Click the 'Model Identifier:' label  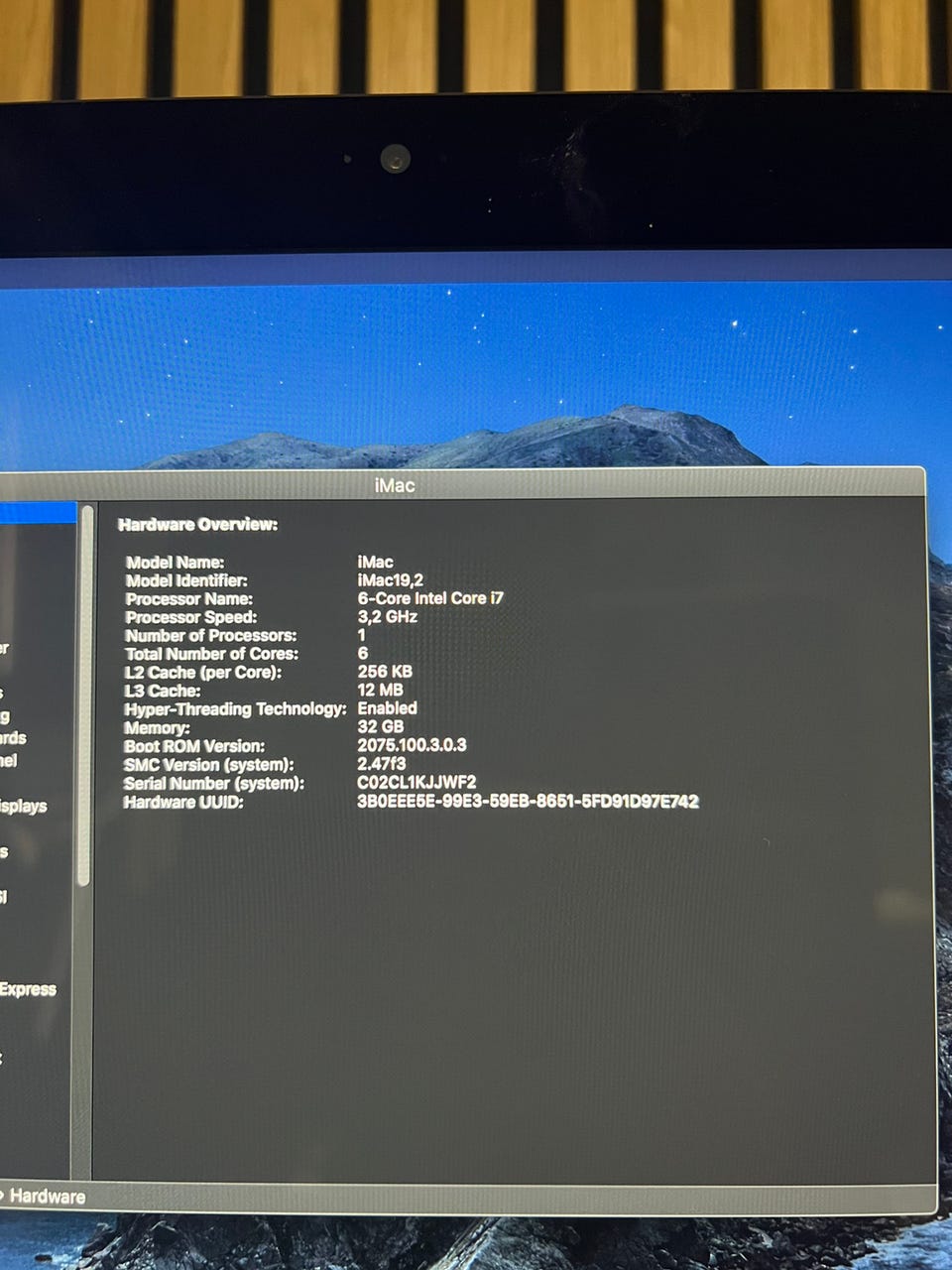(186, 580)
